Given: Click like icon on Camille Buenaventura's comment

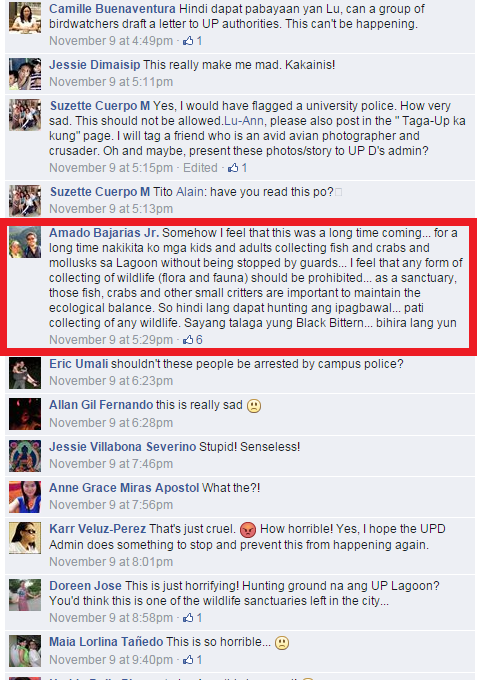Looking at the screenshot, I should pyautogui.click(x=188, y=41).
